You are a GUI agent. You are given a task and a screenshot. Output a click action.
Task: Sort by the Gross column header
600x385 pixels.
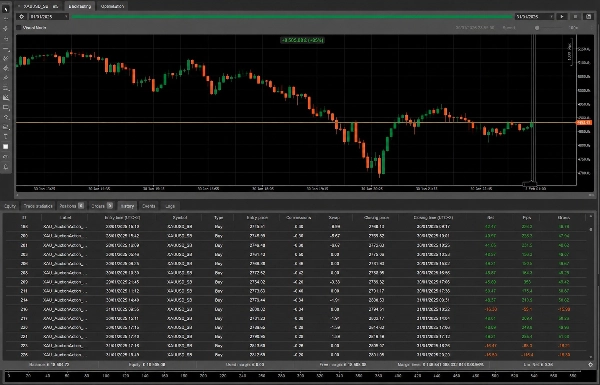[x=563, y=218]
